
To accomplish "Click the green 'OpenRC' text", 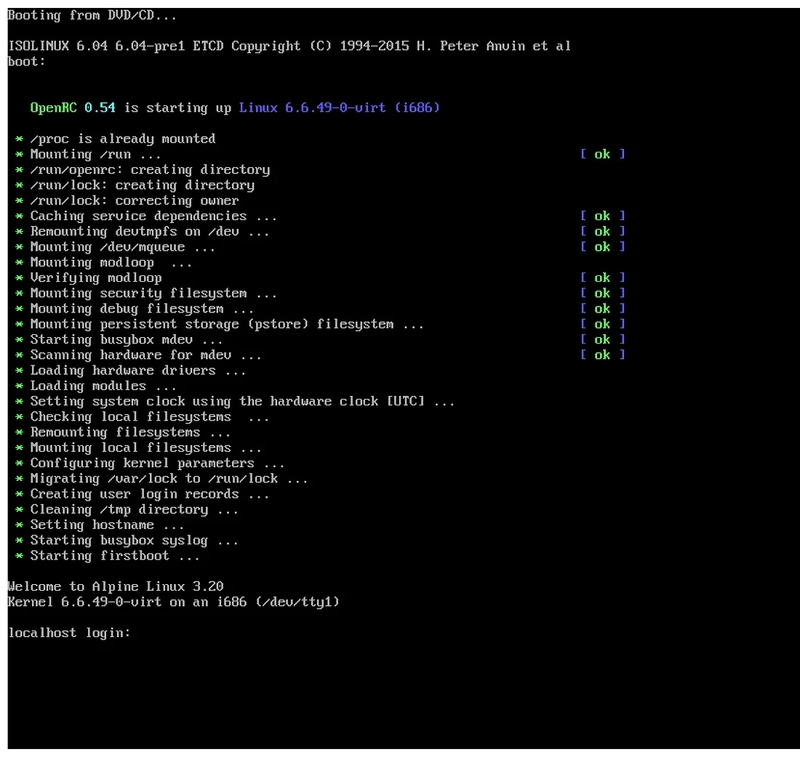I will [53, 108].
